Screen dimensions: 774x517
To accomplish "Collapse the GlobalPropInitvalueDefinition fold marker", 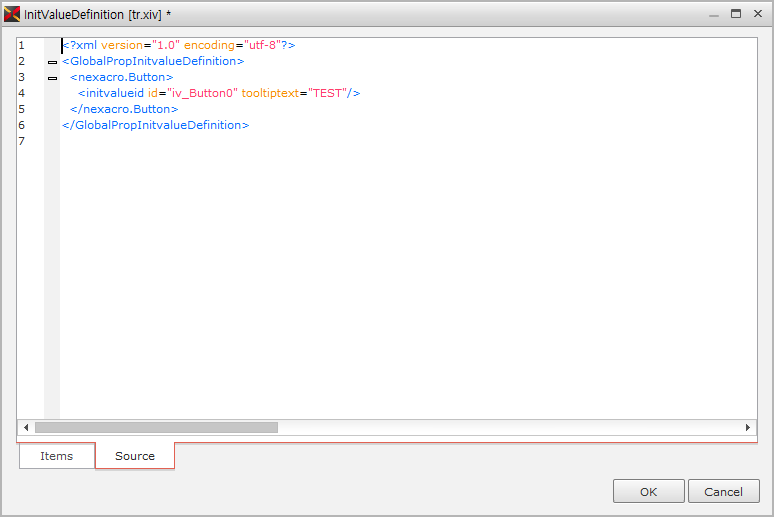I will pos(52,62).
